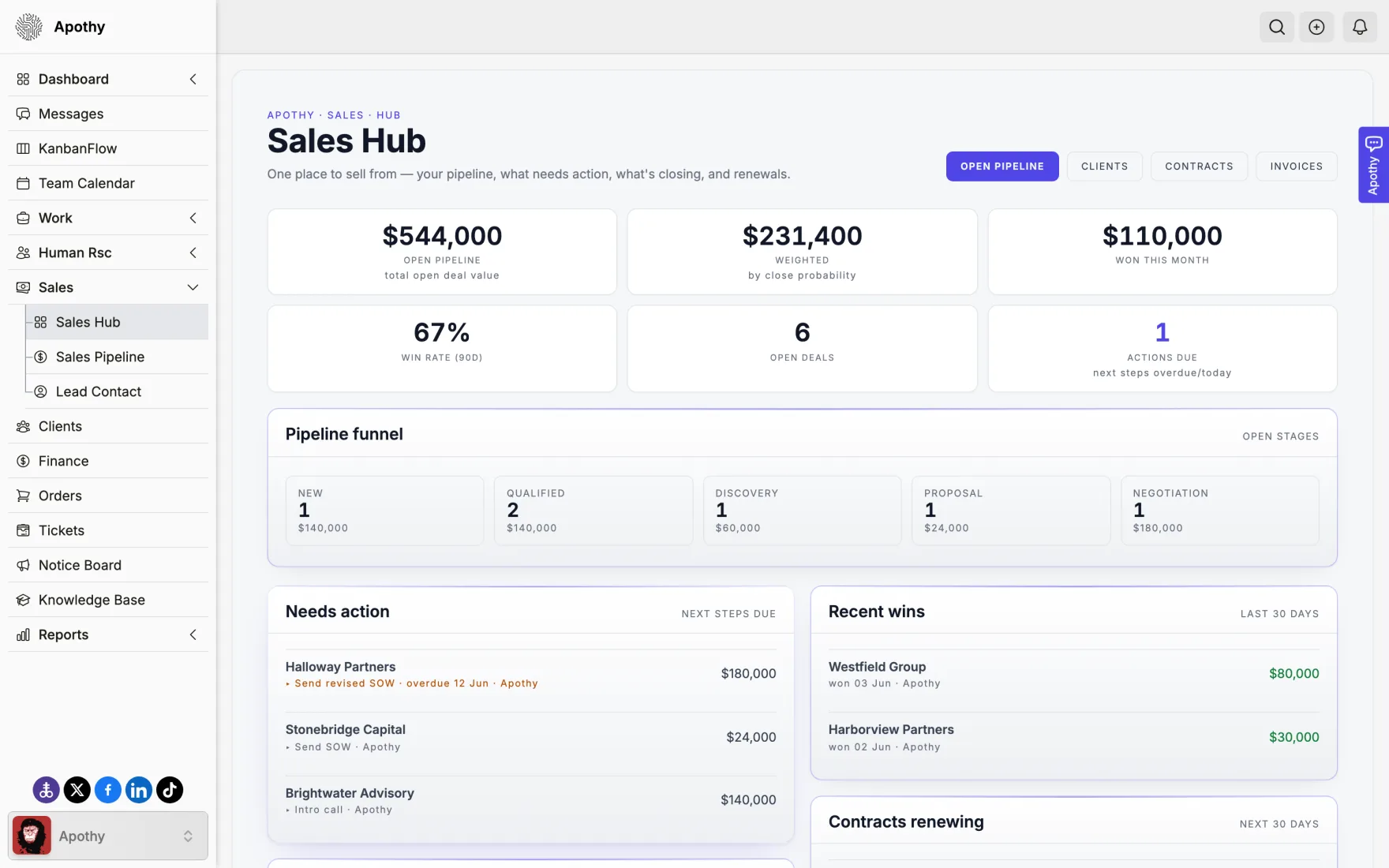Click the KanbanFlow board icon
This screenshot has width=1389, height=868.
pyautogui.click(x=23, y=148)
